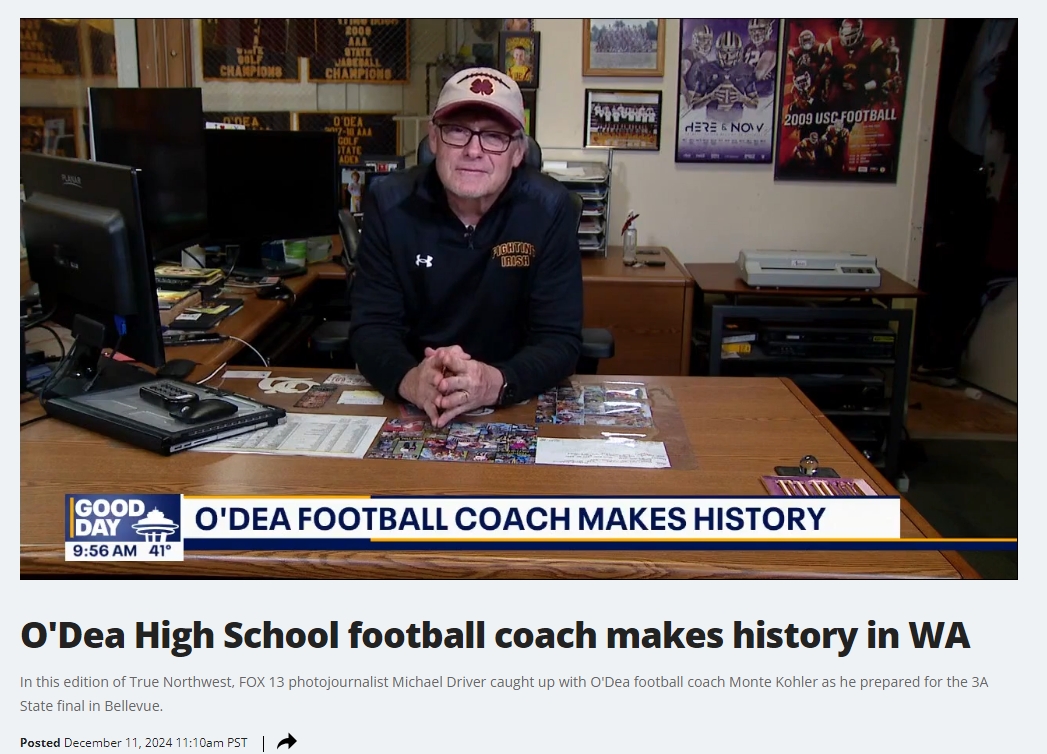The image size is (1047, 754).
Task: Click the Under Armour logo on the jacket
Action: (424, 260)
